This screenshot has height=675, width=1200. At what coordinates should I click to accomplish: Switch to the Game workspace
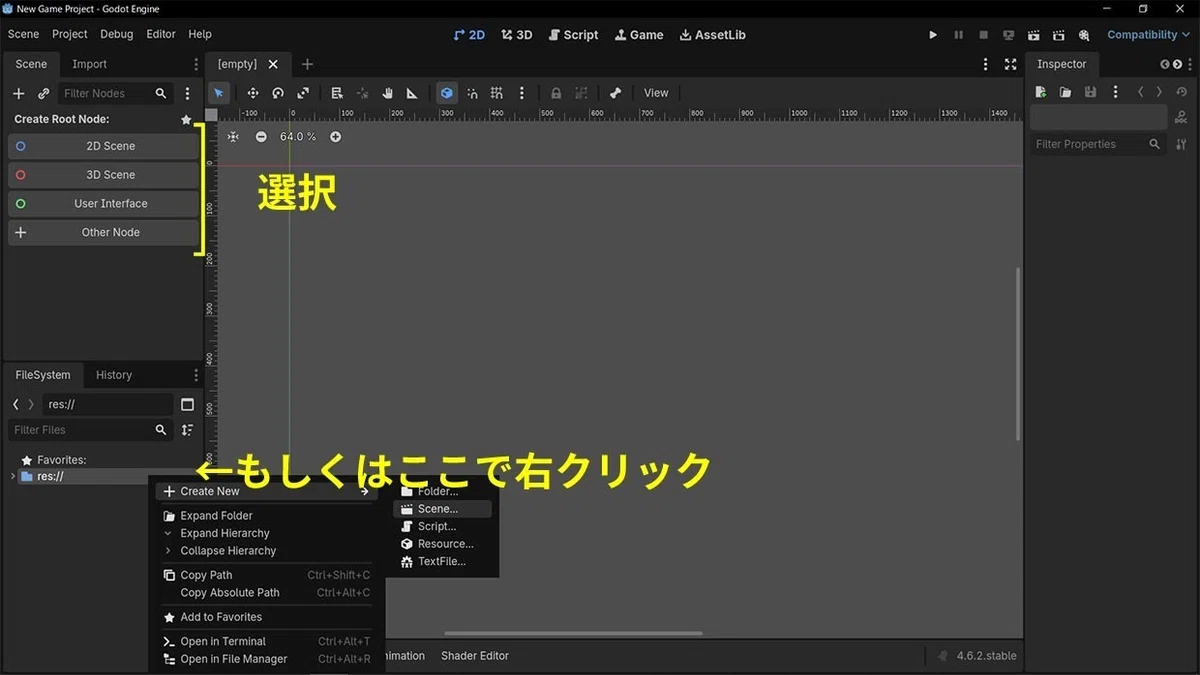[639, 35]
